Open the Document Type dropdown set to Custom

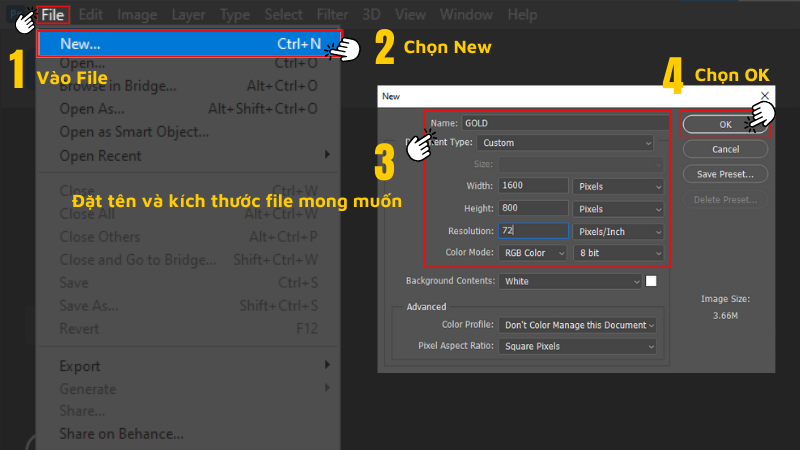(565, 143)
